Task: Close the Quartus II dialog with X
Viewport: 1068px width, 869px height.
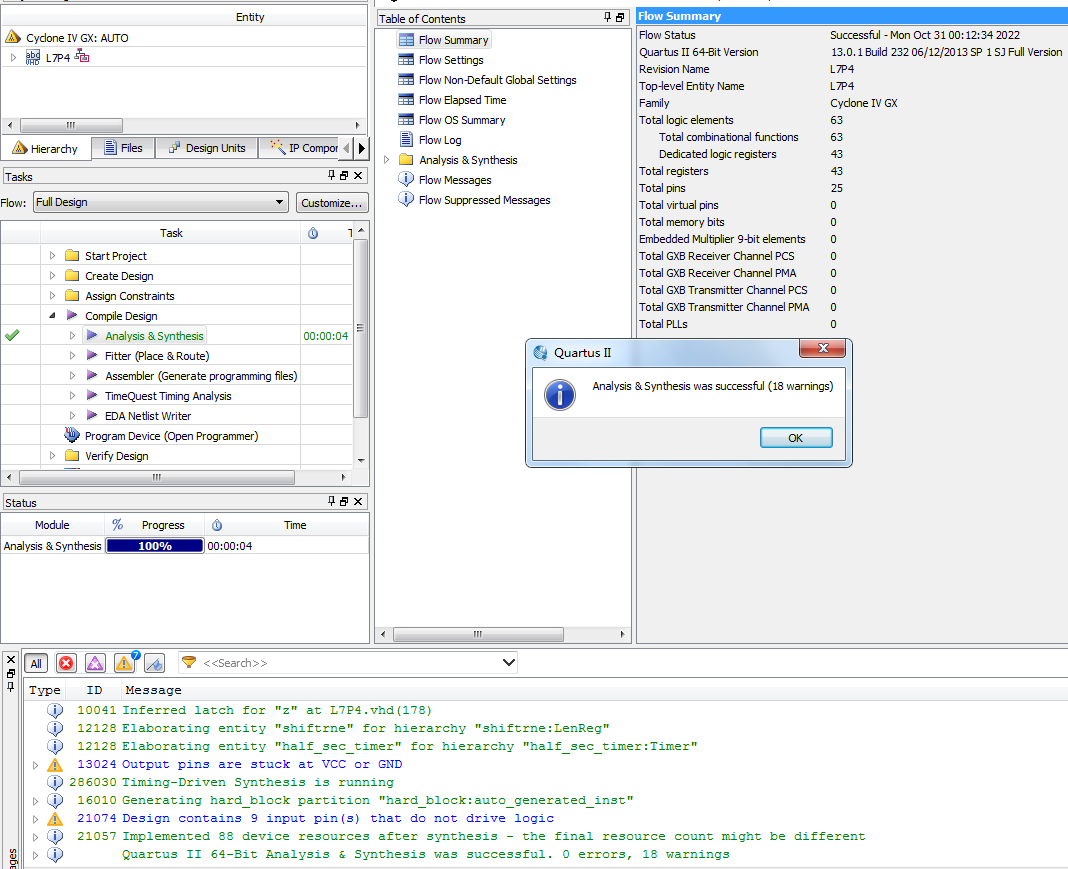Action: coord(823,349)
